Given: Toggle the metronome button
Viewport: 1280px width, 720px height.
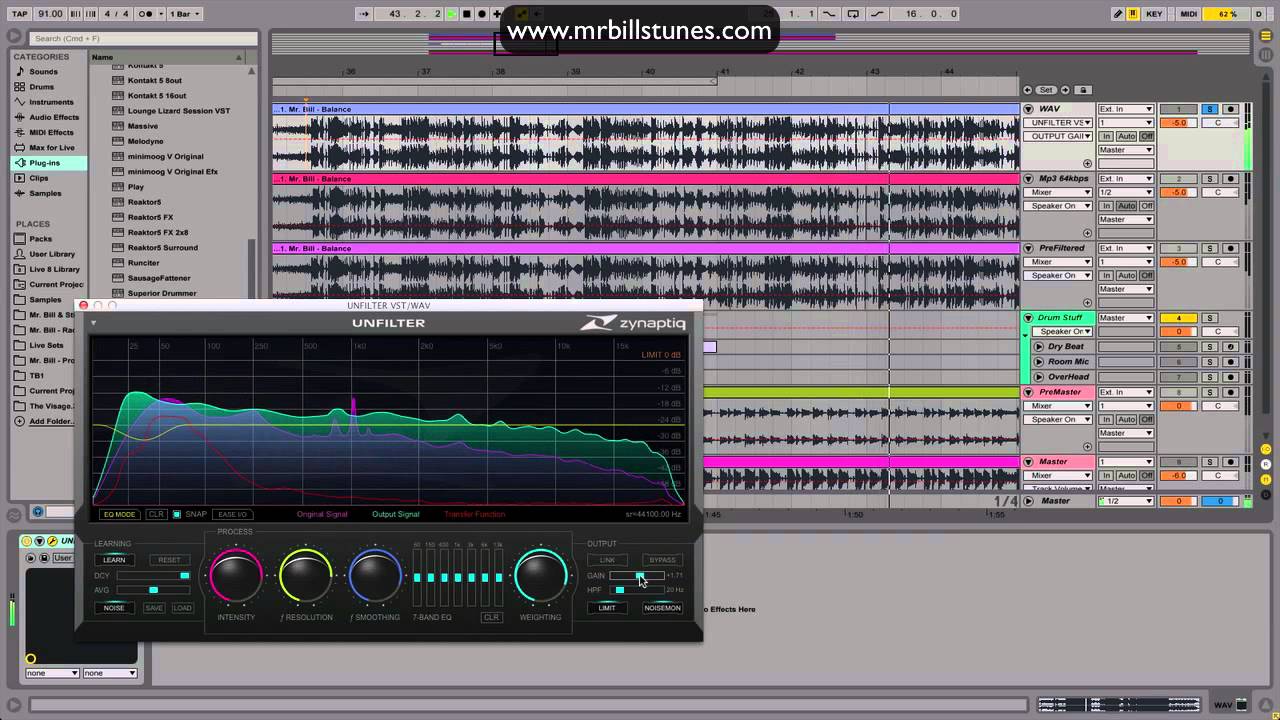Looking at the screenshot, I should tap(147, 14).
